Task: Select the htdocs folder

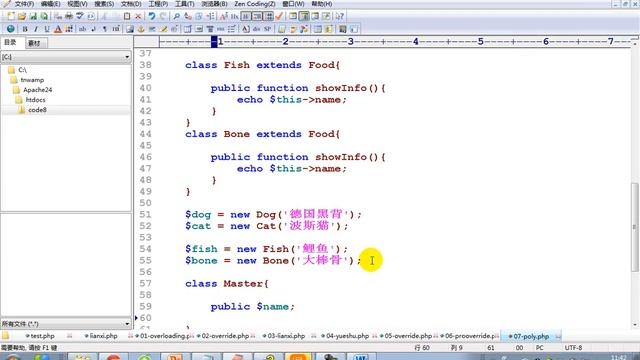Action: (x=30, y=100)
